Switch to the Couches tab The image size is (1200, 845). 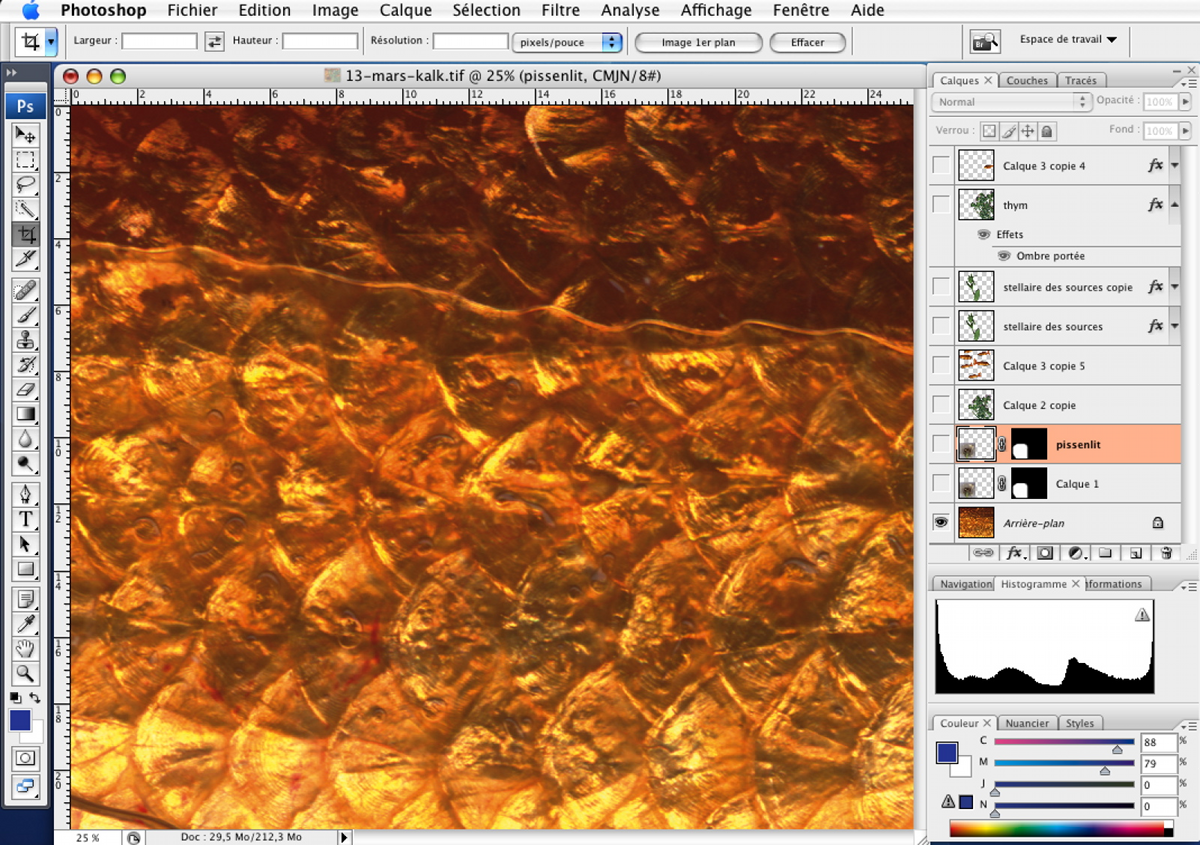(x=1027, y=81)
